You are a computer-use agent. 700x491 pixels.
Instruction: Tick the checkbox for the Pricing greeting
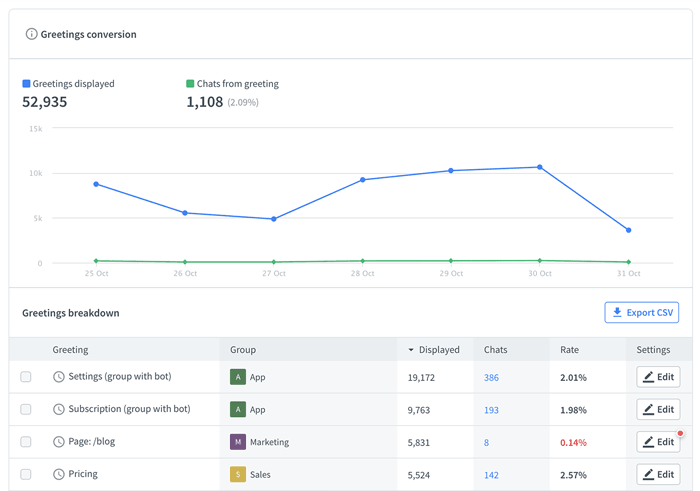click(x=26, y=474)
